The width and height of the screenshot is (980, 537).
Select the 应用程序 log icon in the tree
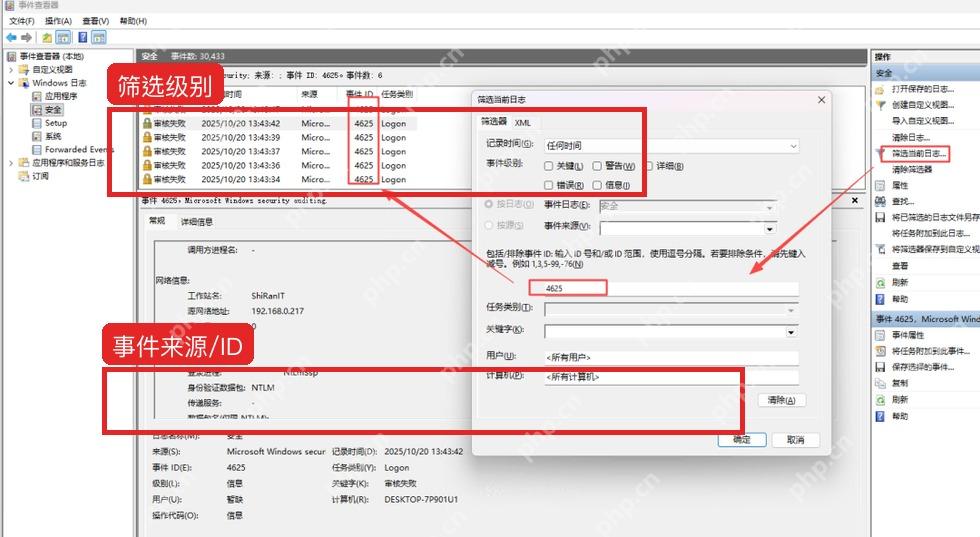pyautogui.click(x=37, y=96)
